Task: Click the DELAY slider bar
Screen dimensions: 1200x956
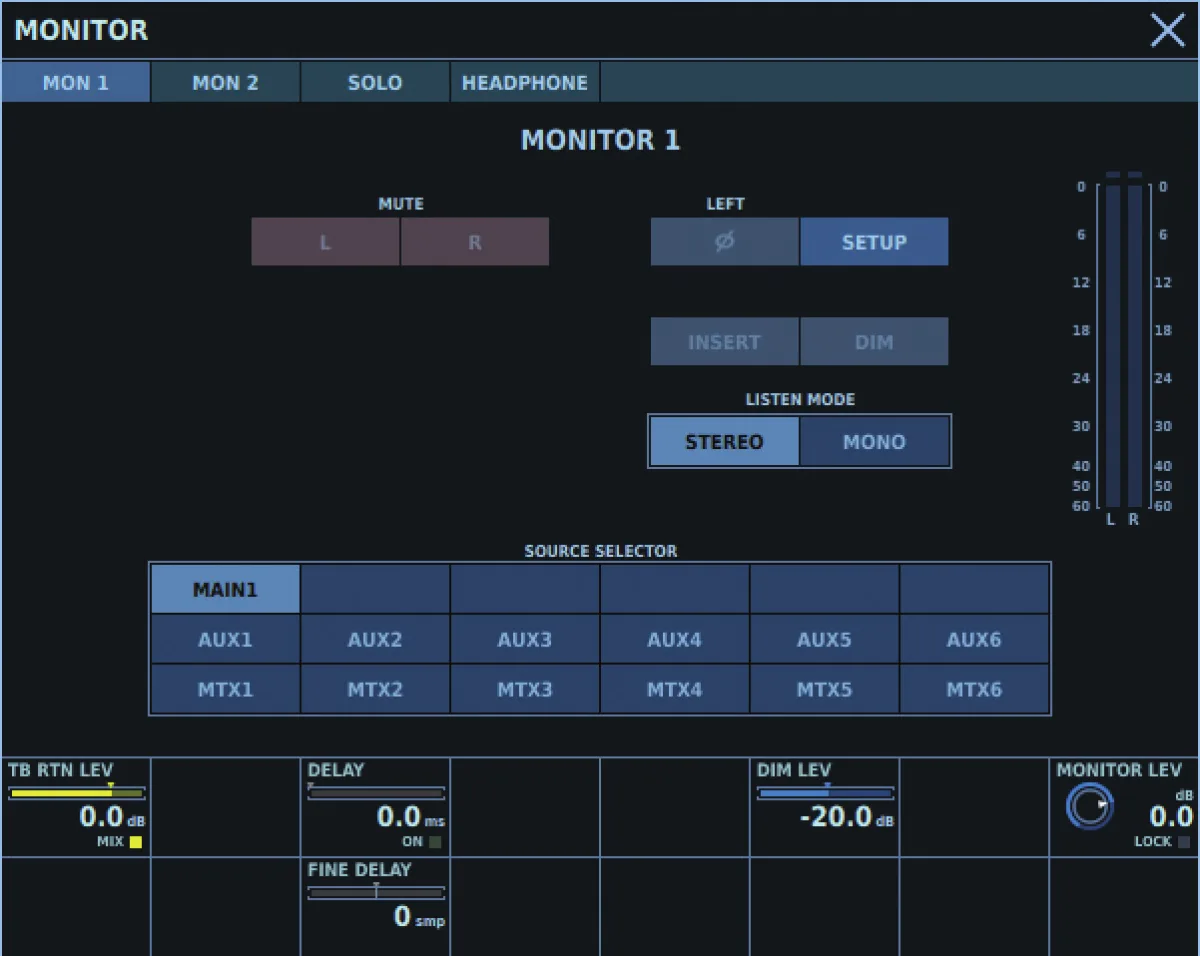Action: click(x=376, y=793)
